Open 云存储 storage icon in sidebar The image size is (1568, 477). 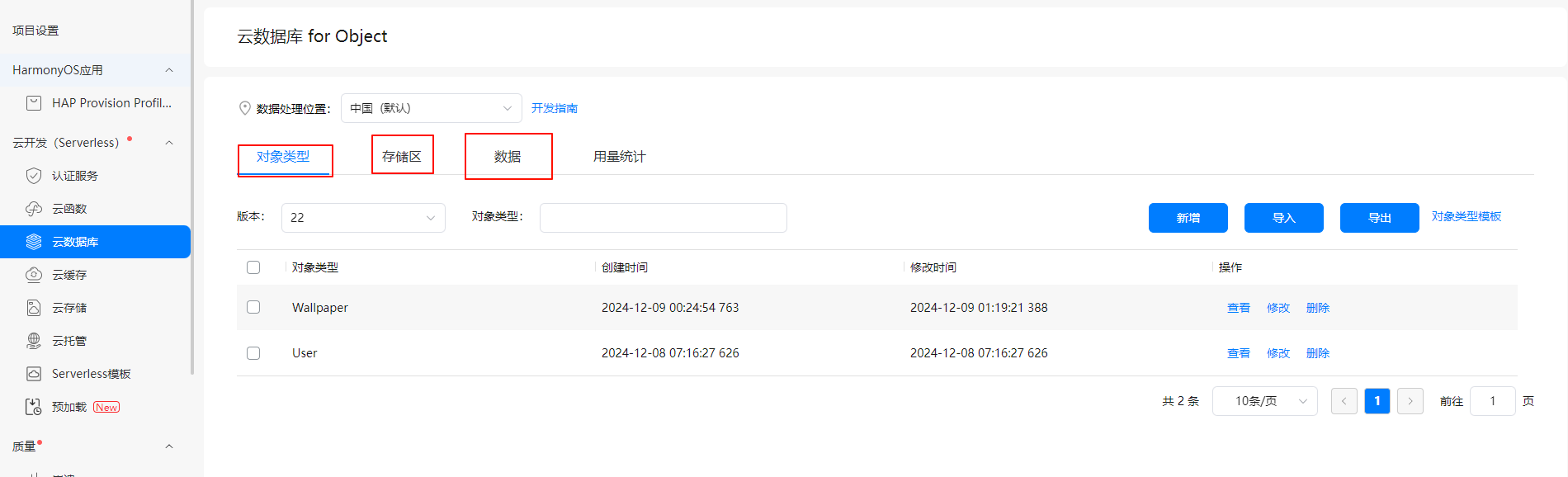click(34, 308)
